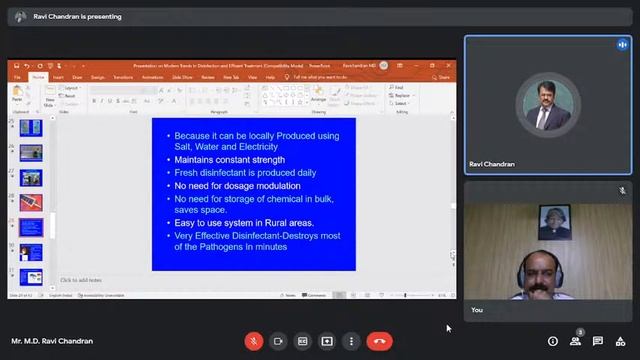640x360 pixels.
Task: Toggle the camera button in Meet toolbar
Action: click(x=278, y=341)
